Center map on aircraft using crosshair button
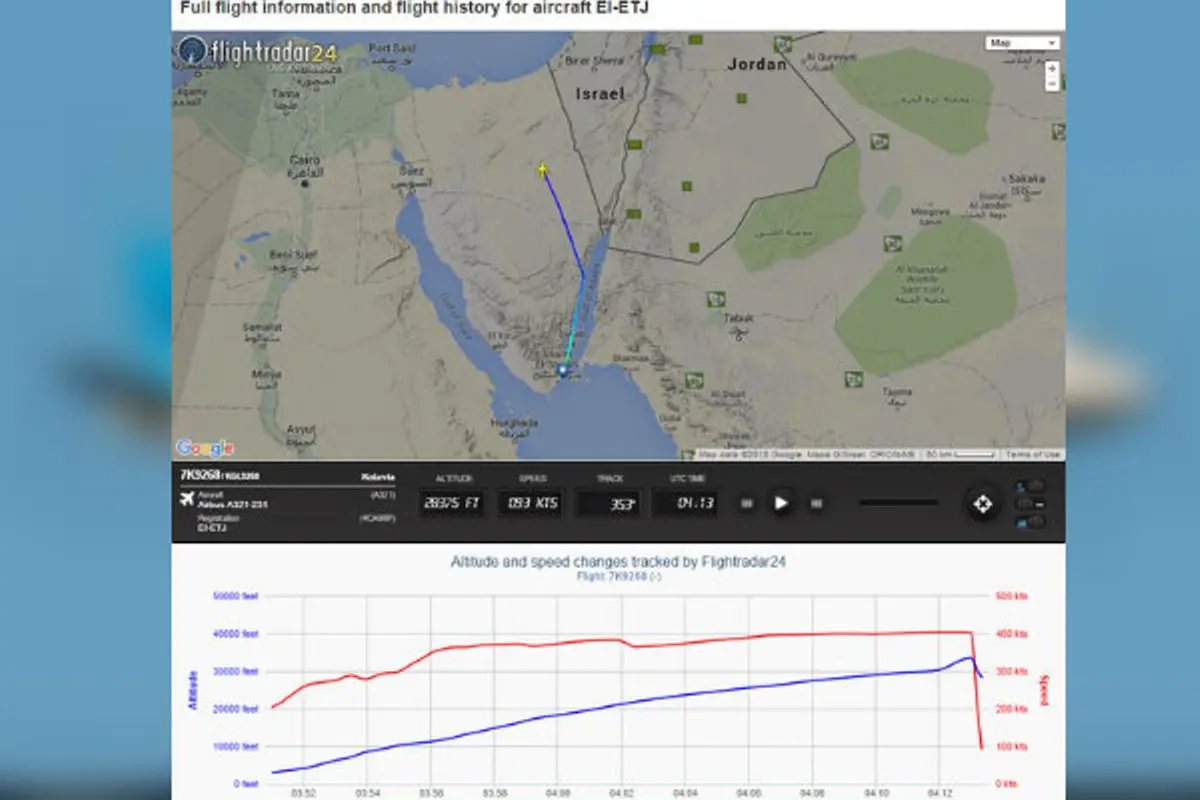 point(982,504)
